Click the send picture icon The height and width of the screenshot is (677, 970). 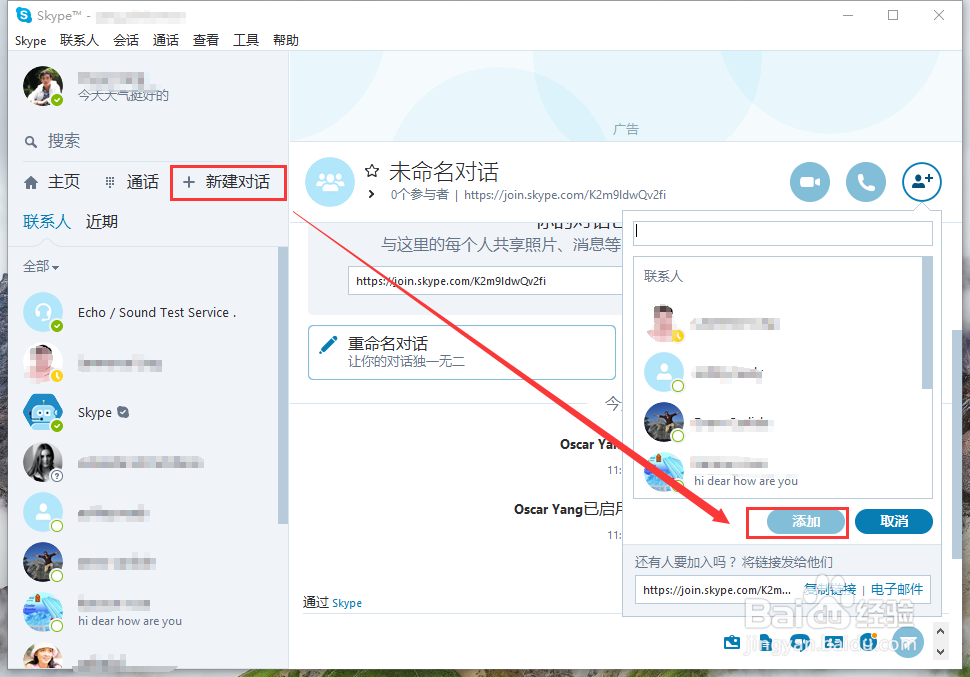click(732, 642)
